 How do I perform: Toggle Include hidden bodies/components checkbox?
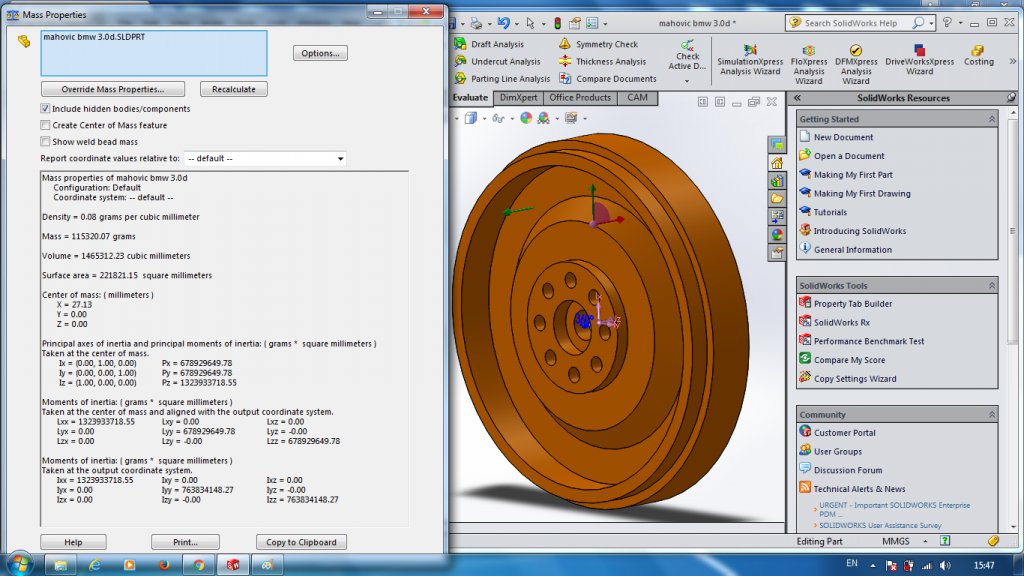[45, 108]
